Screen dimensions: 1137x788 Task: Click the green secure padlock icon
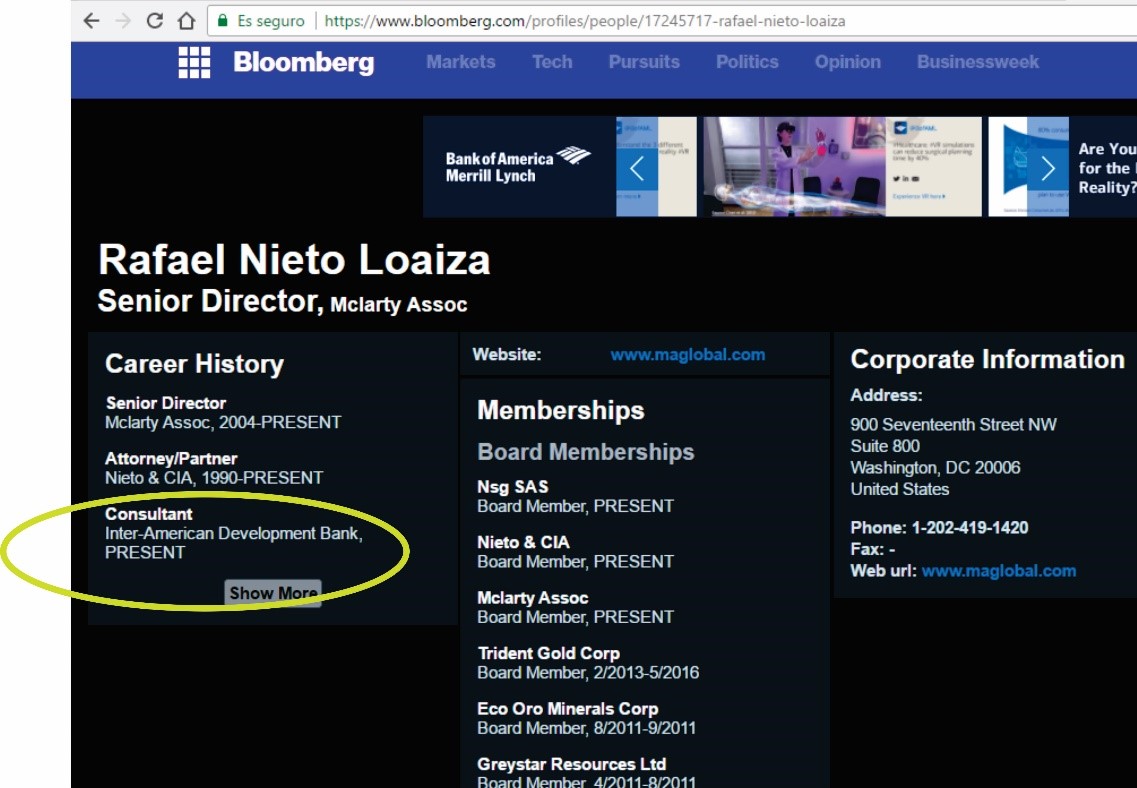pos(223,20)
